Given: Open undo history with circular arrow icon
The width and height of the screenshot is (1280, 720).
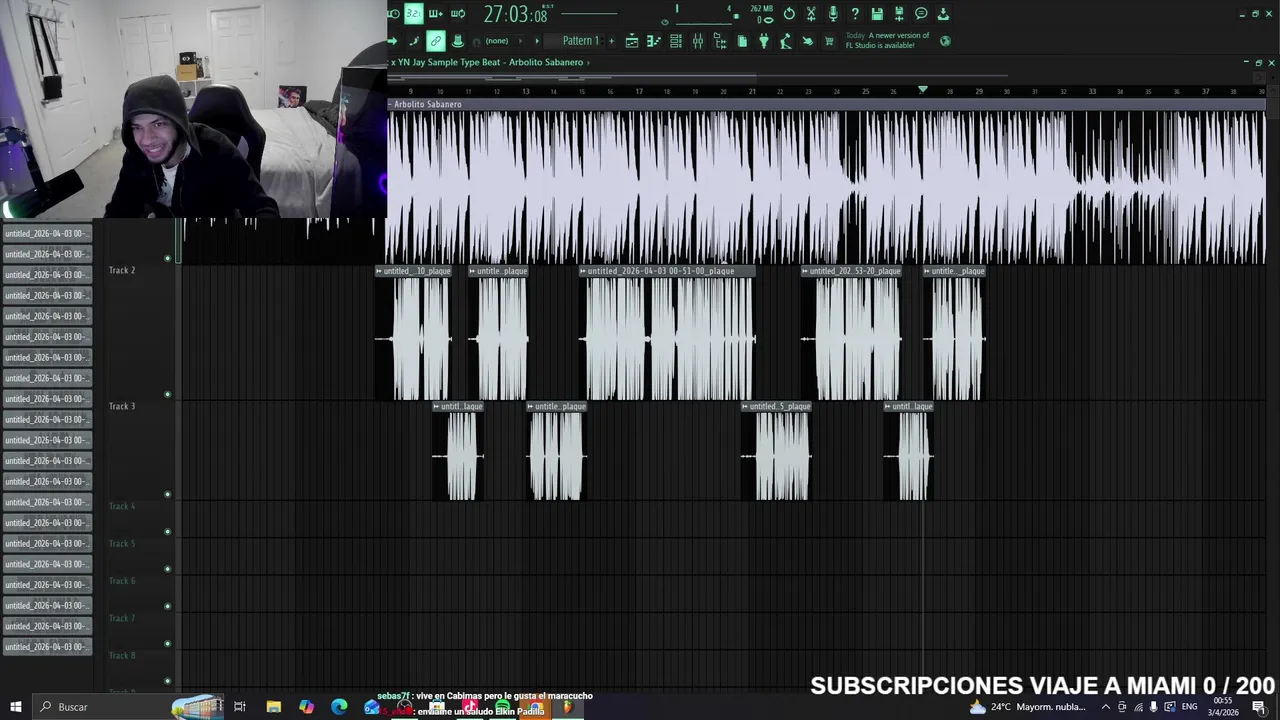Looking at the screenshot, I should point(789,14).
